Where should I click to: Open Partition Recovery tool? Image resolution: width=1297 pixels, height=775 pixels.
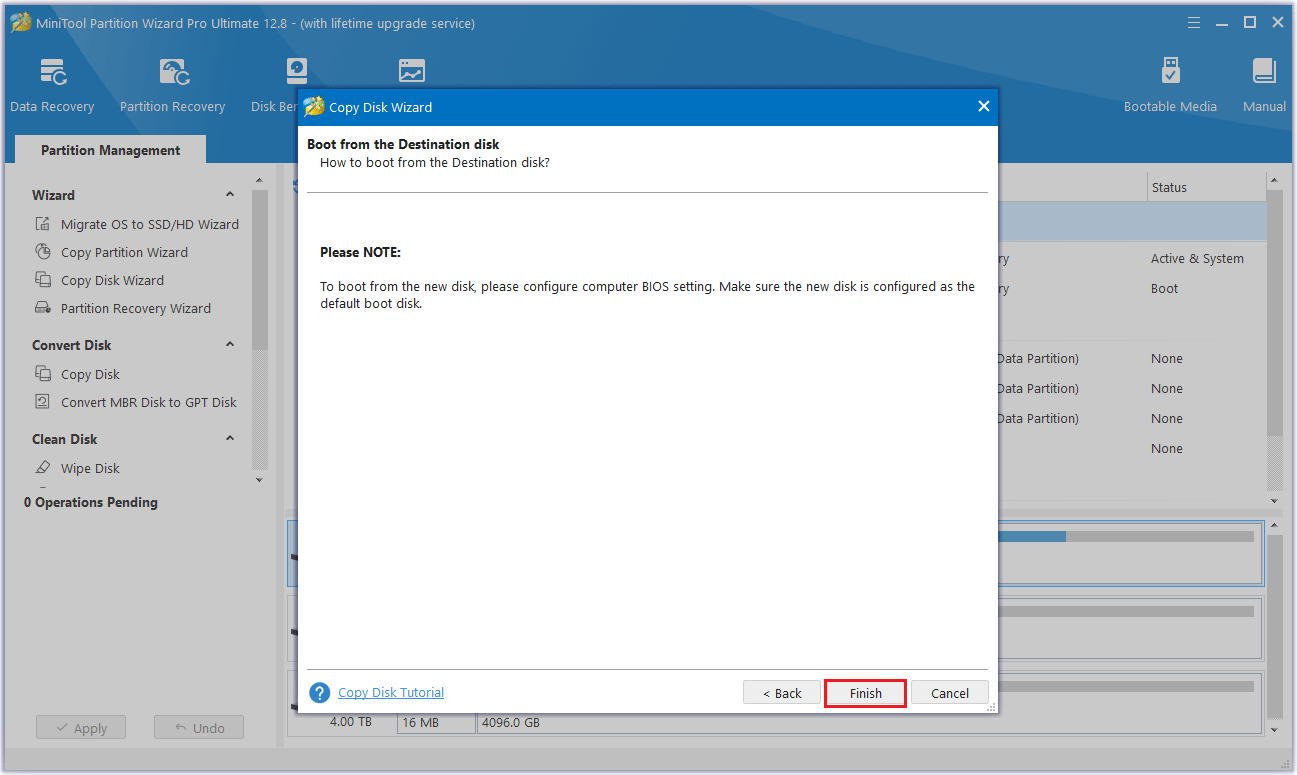(x=172, y=86)
